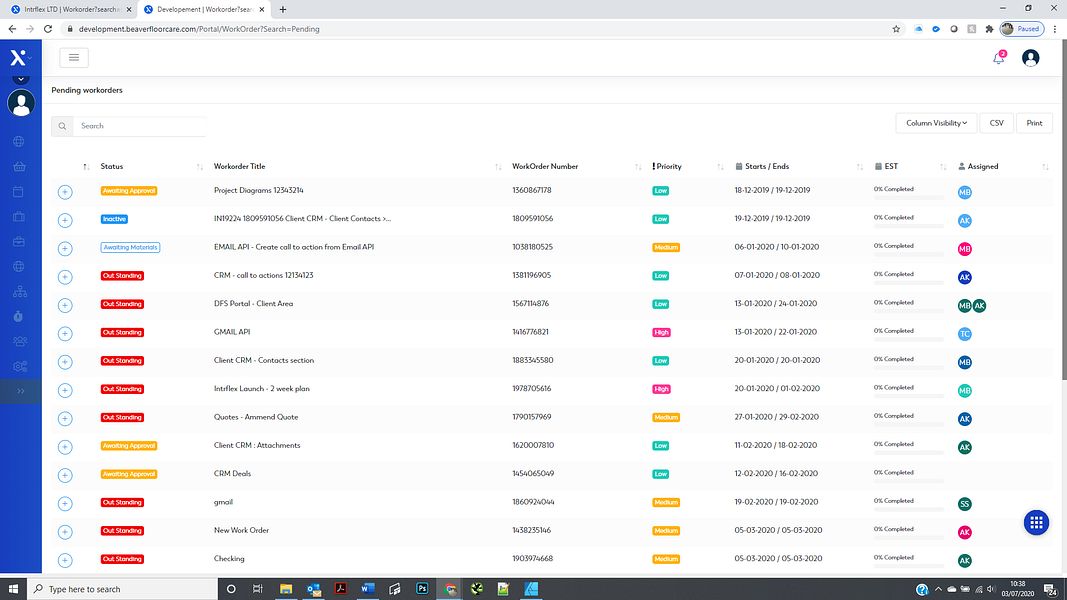Sort by WorkOrder Number column
This screenshot has width=1067, height=600.
click(545, 167)
